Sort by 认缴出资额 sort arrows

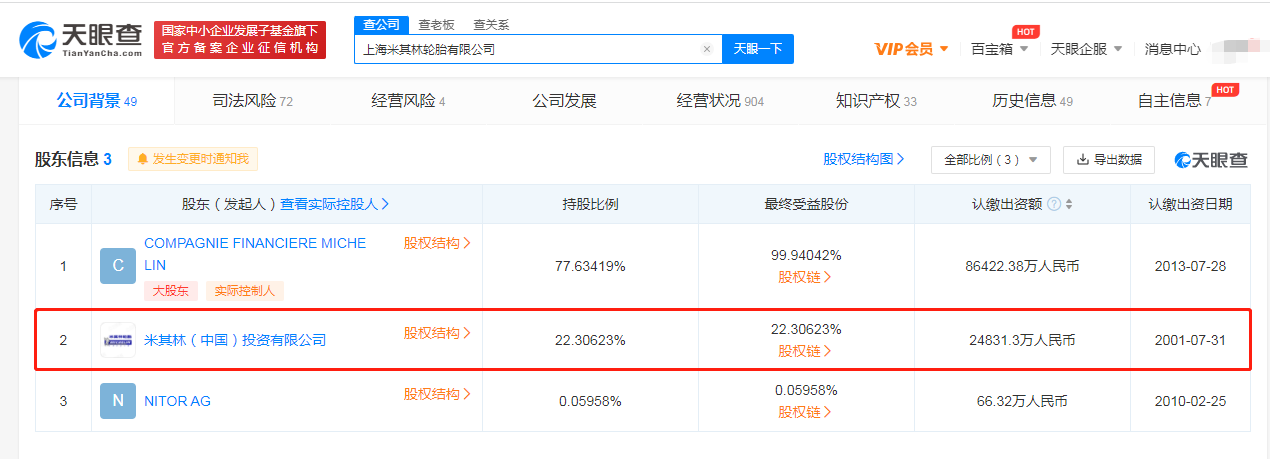pos(1069,204)
